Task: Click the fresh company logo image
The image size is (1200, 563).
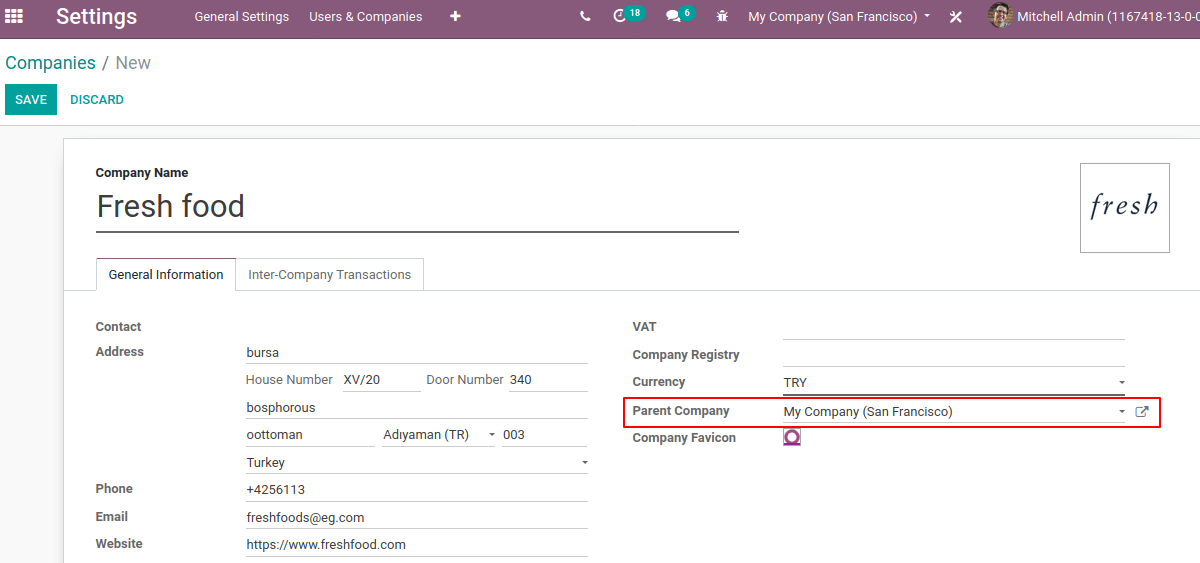Action: click(1124, 208)
